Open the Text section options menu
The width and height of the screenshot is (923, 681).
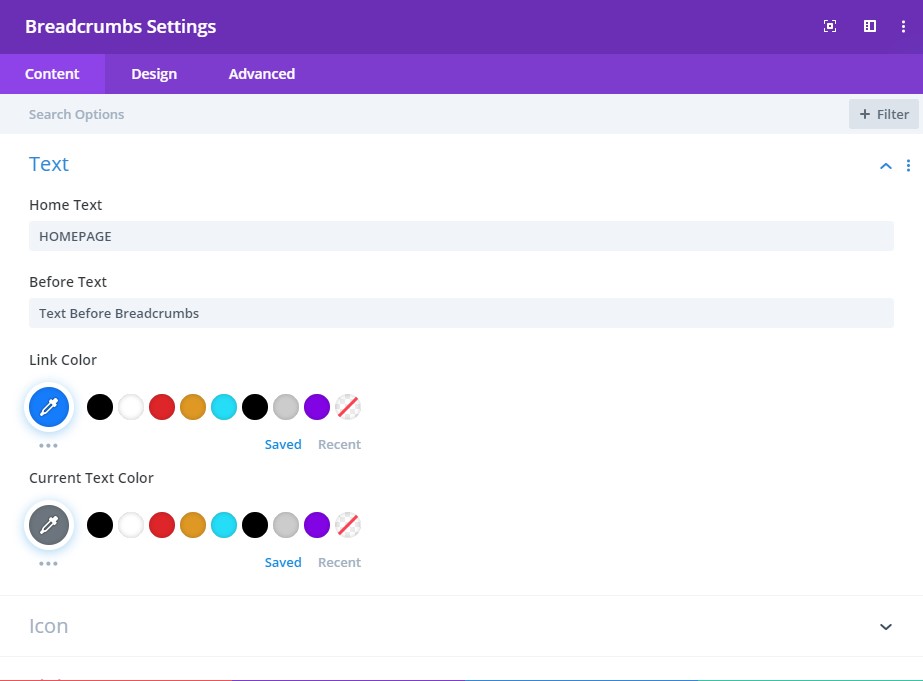tap(909, 165)
